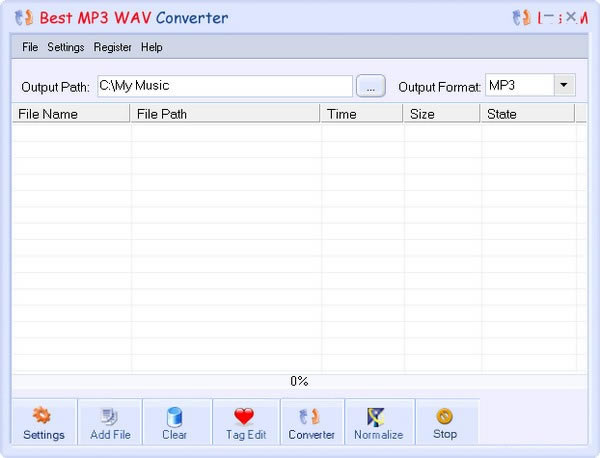Start conversion with the Converter button
The height and width of the screenshot is (458, 600).
(312, 422)
